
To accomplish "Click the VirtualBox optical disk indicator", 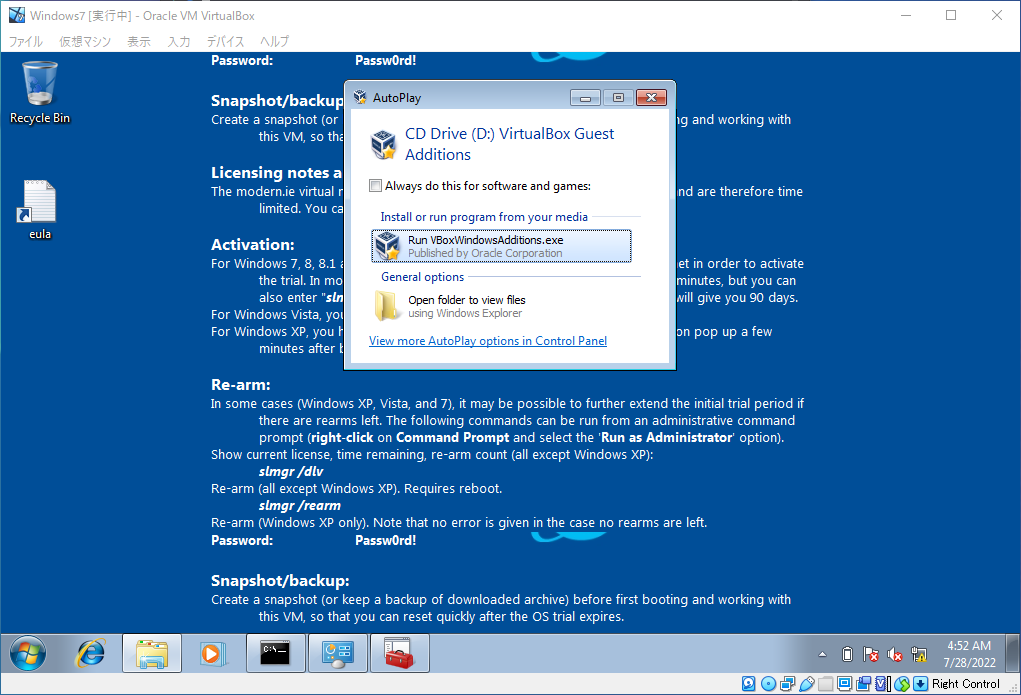I will pyautogui.click(x=768, y=683).
